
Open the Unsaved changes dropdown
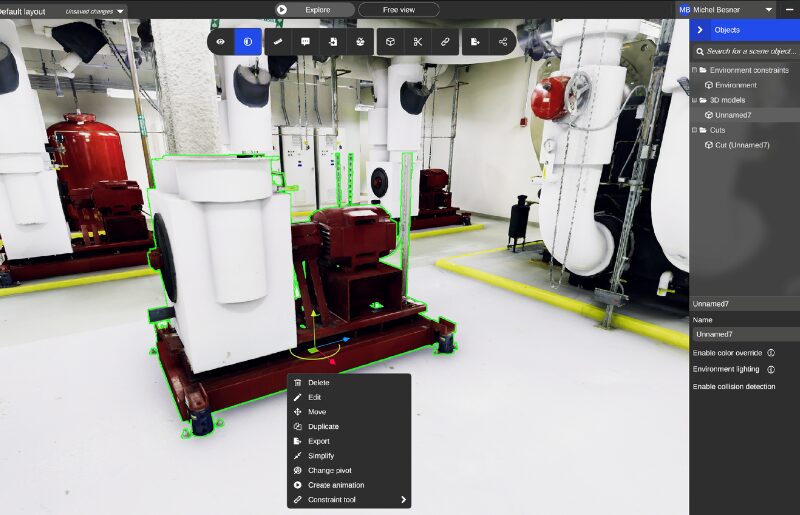click(94, 11)
